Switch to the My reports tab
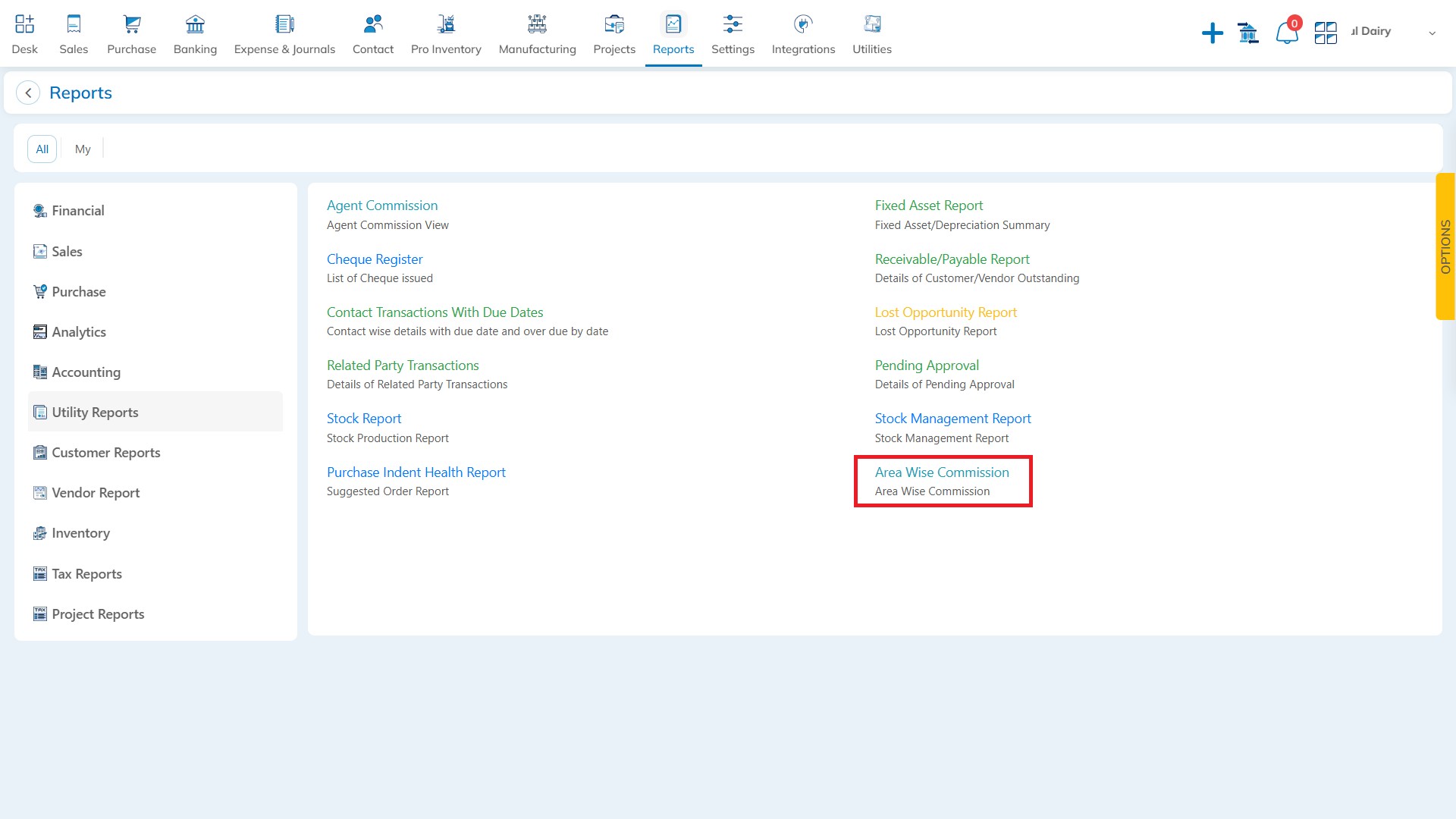This screenshot has height=819, width=1456. (83, 149)
